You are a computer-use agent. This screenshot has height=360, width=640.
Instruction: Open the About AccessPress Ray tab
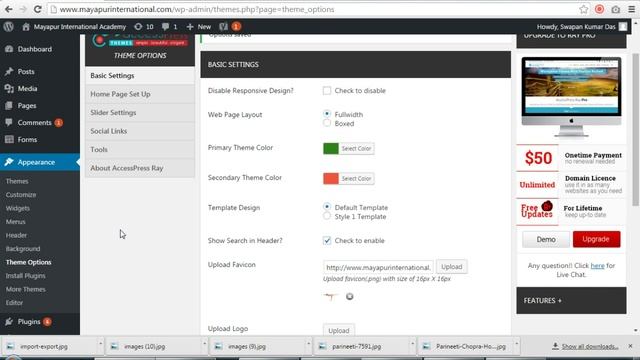point(140,168)
